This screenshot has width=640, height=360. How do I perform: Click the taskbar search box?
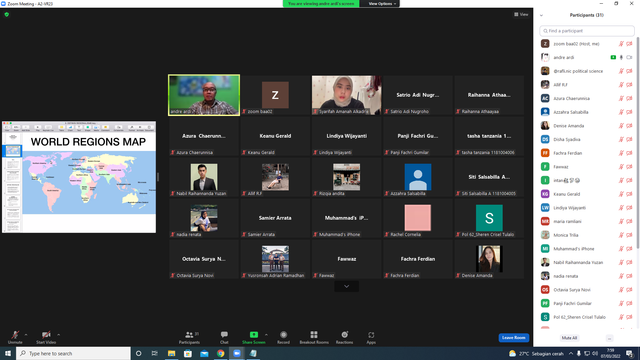click(73, 353)
